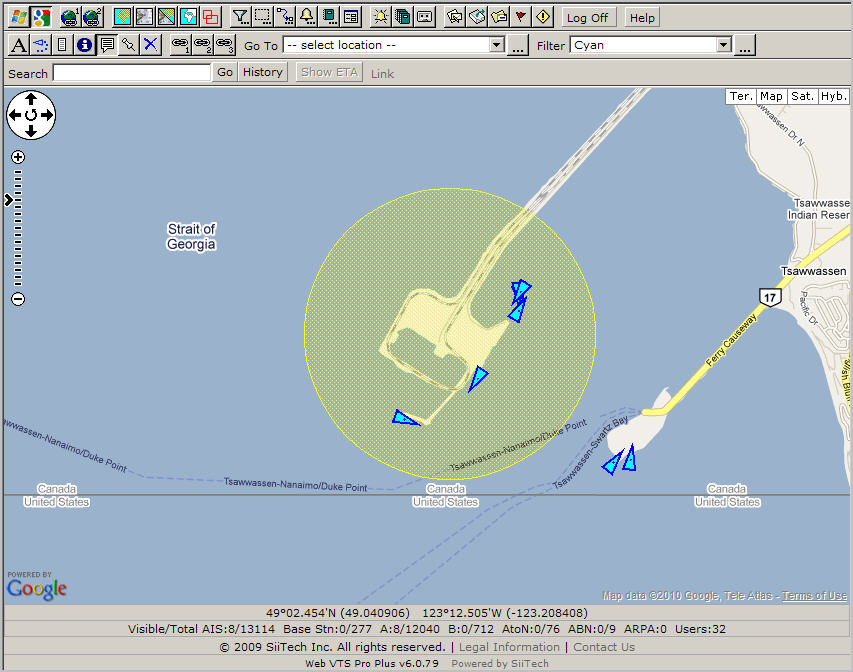Switch to the Hyb. map view

coord(833,96)
